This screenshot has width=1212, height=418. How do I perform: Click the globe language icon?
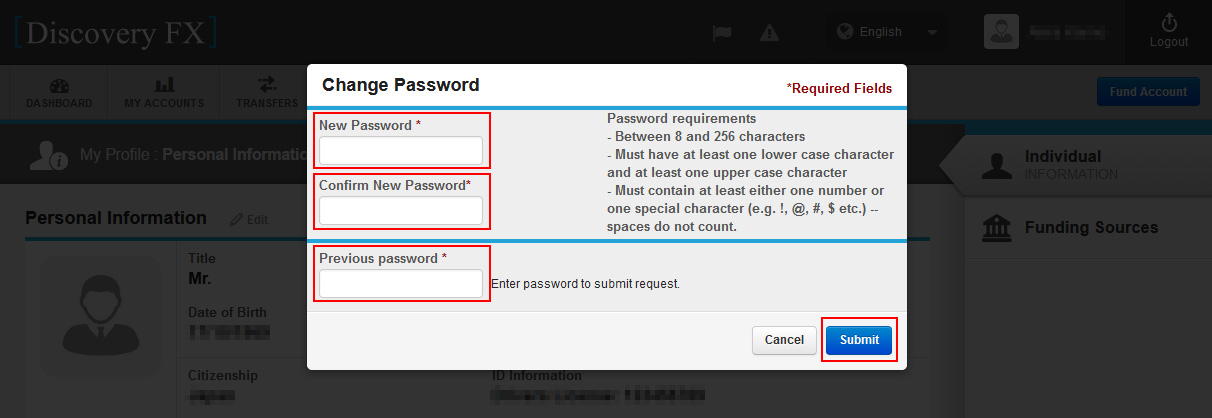click(845, 32)
